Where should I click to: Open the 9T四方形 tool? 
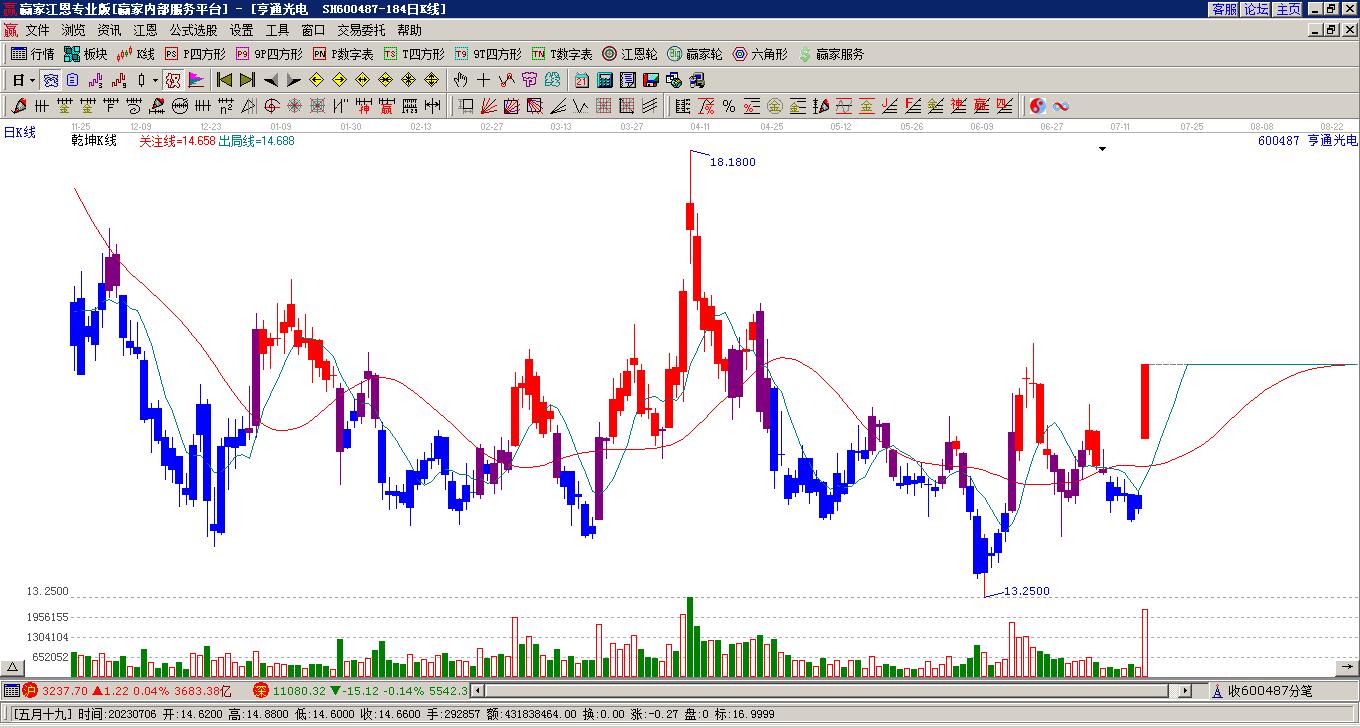pos(489,54)
